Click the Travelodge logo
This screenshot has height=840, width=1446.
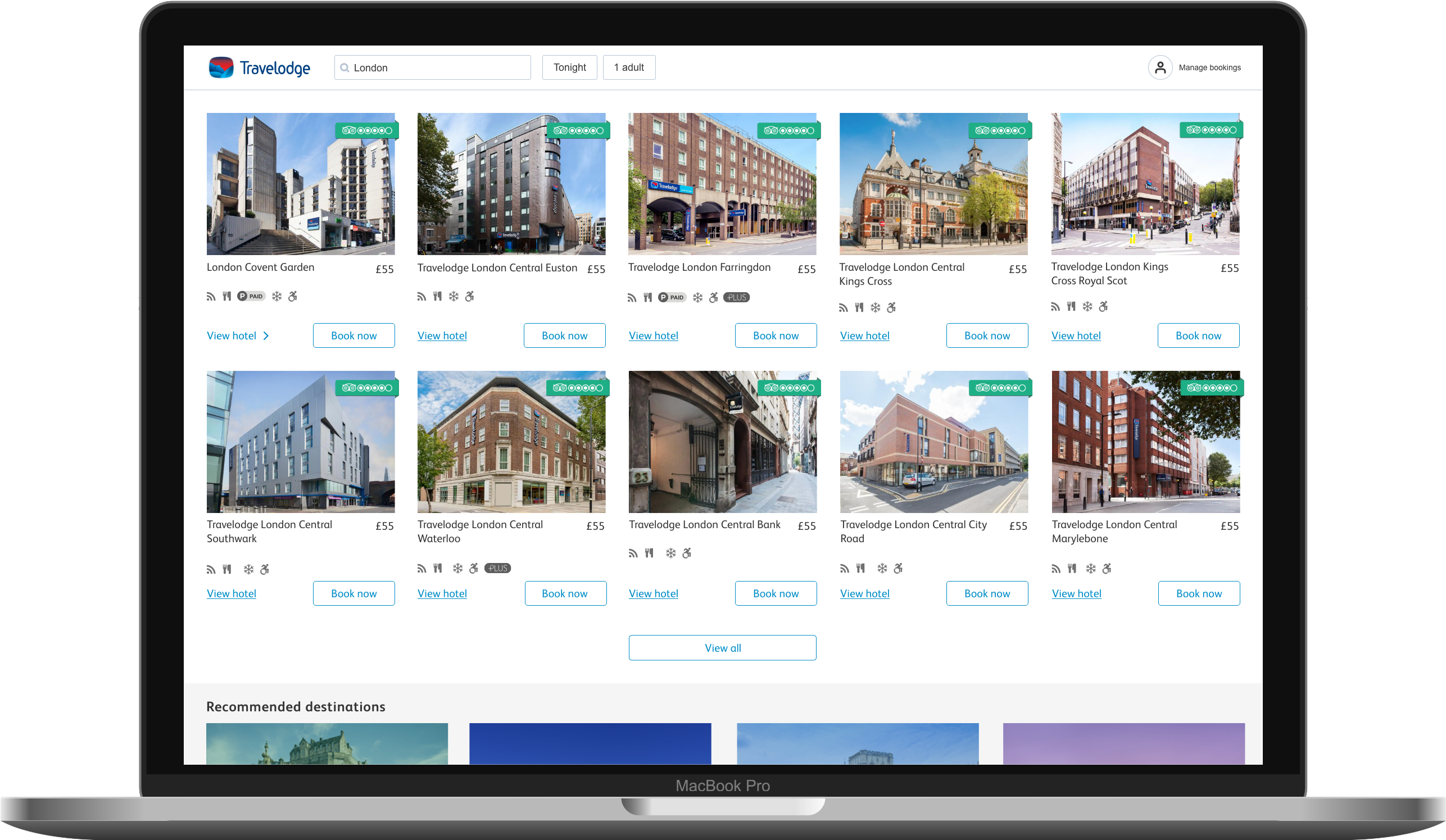pyautogui.click(x=260, y=67)
